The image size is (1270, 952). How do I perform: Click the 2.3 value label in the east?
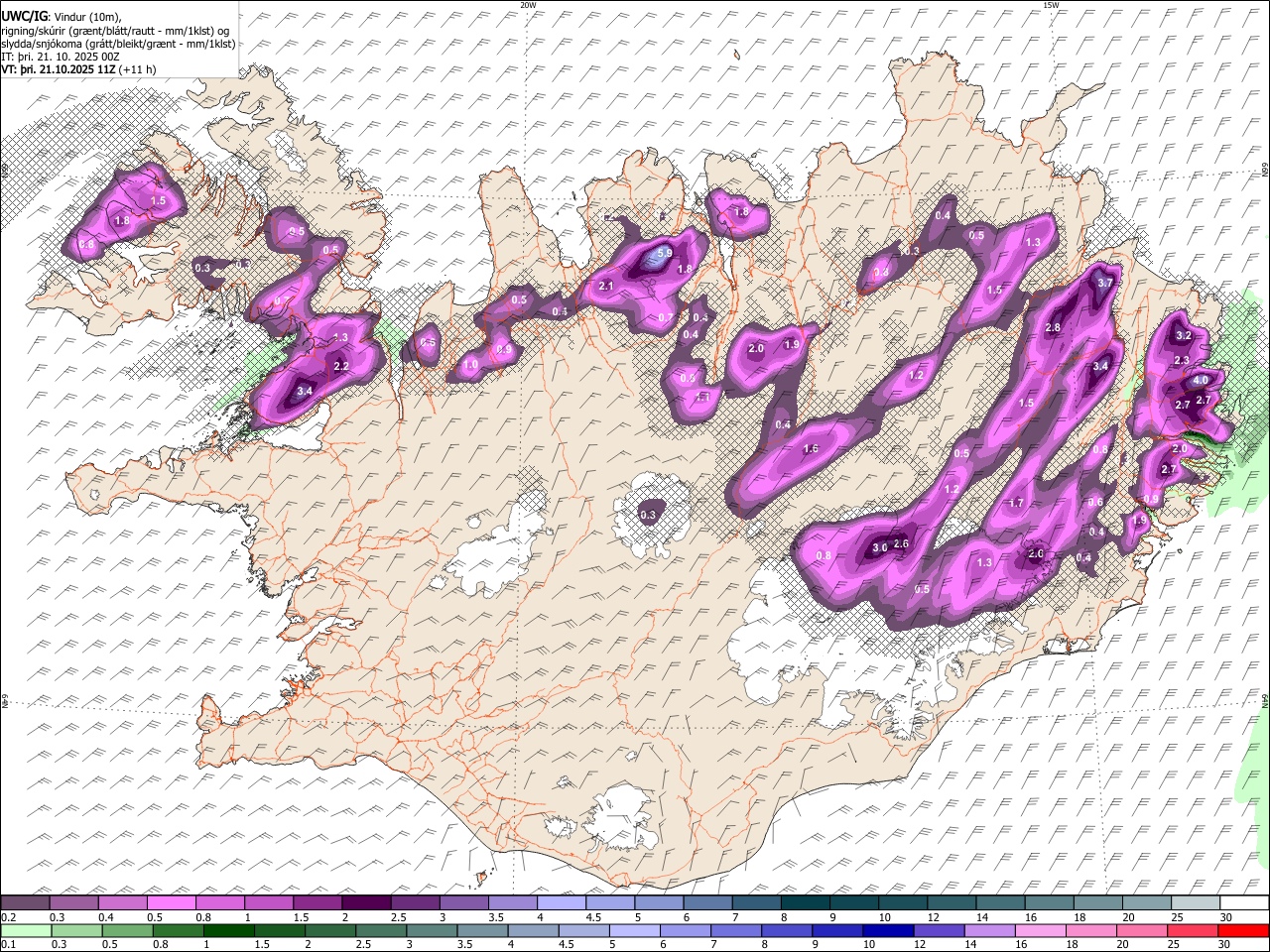pos(1181,360)
